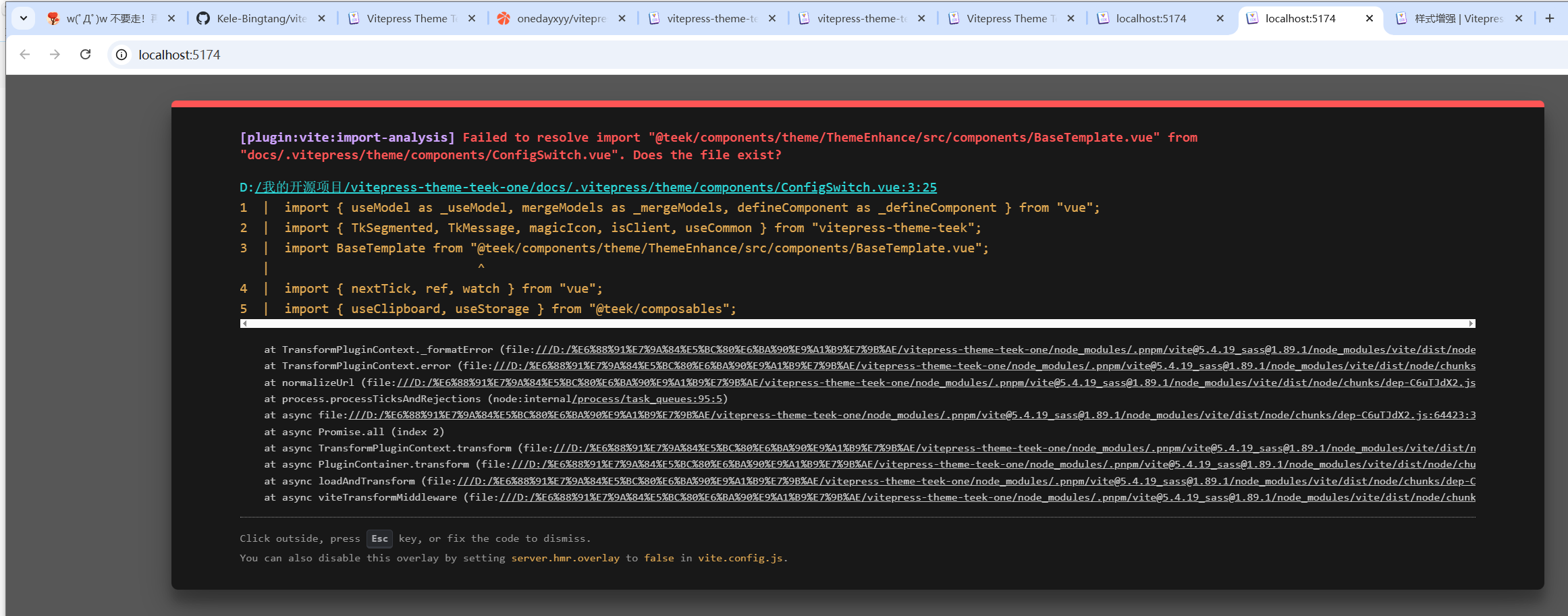Switch to the Kele-Bingtang GitHub tab
Viewport: 1568px width, 616px height.
point(260,18)
